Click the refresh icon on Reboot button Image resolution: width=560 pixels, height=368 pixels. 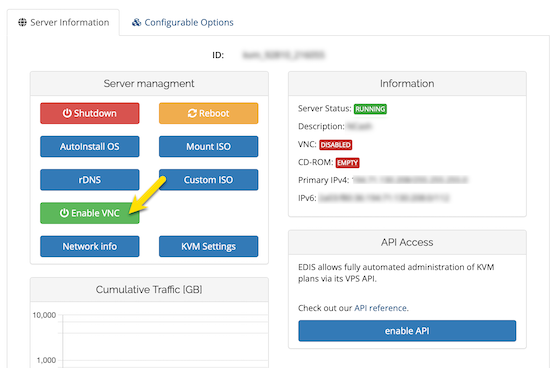192,113
